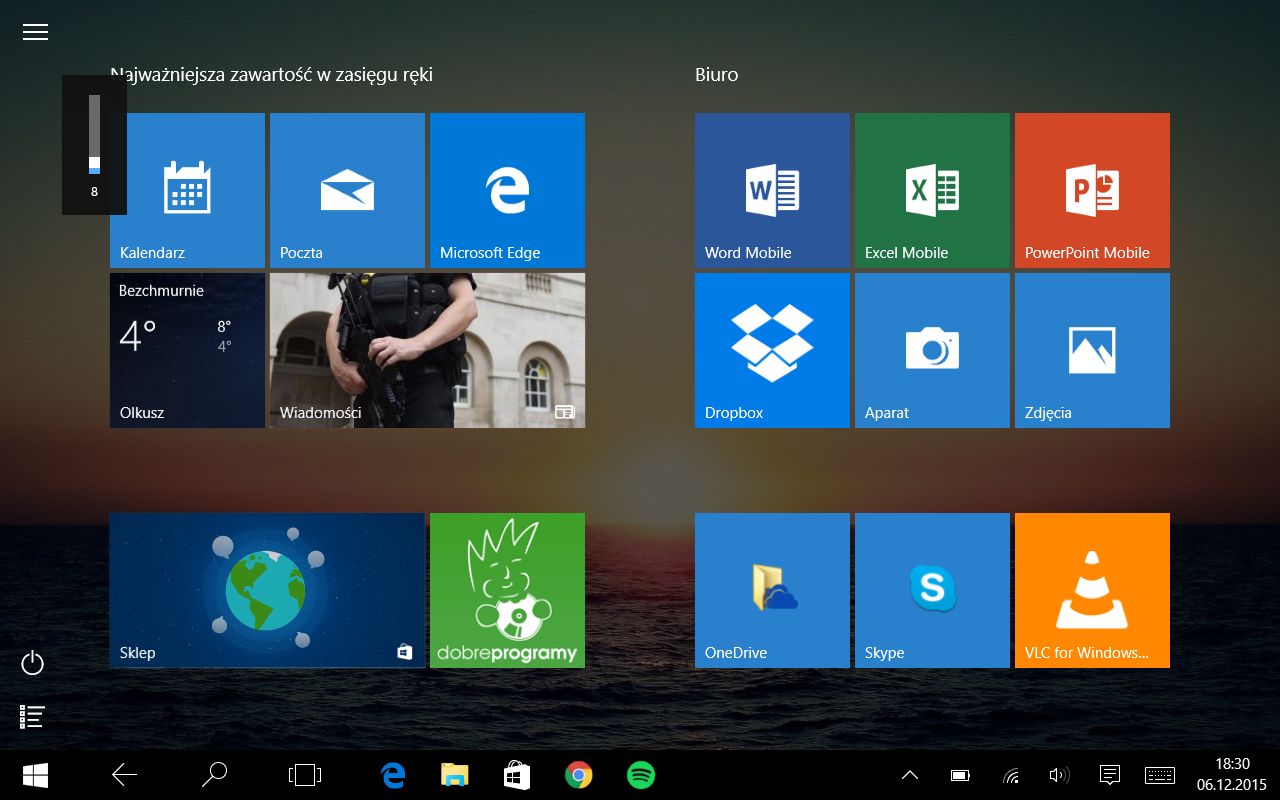This screenshot has width=1280, height=800.
Task: Click the battery tray icon
Action: coord(960,775)
